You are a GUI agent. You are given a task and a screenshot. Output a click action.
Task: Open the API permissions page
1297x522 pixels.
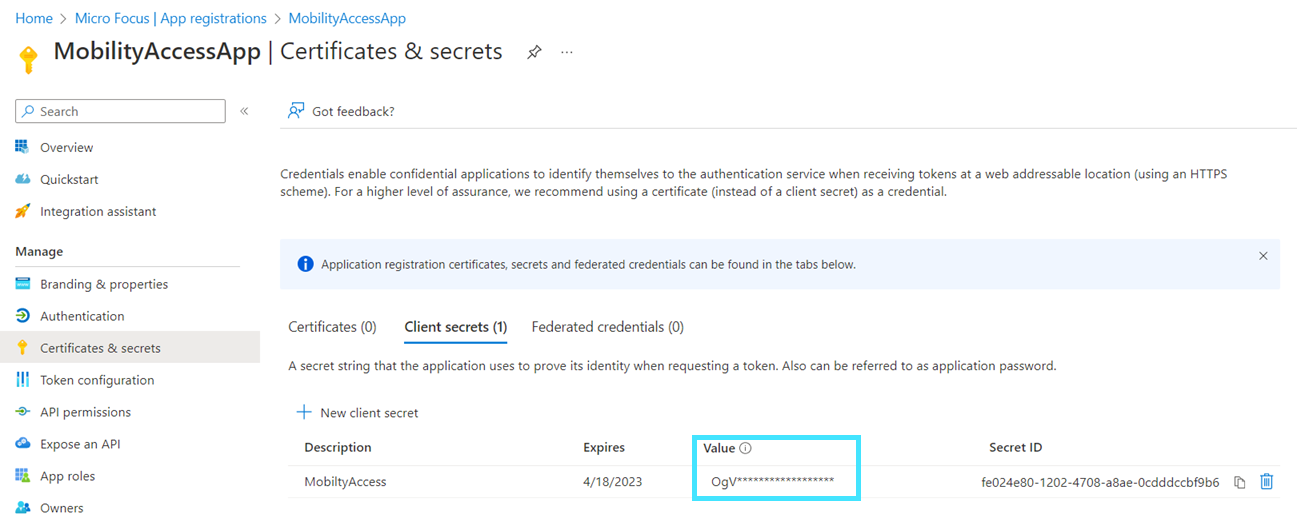(85, 412)
